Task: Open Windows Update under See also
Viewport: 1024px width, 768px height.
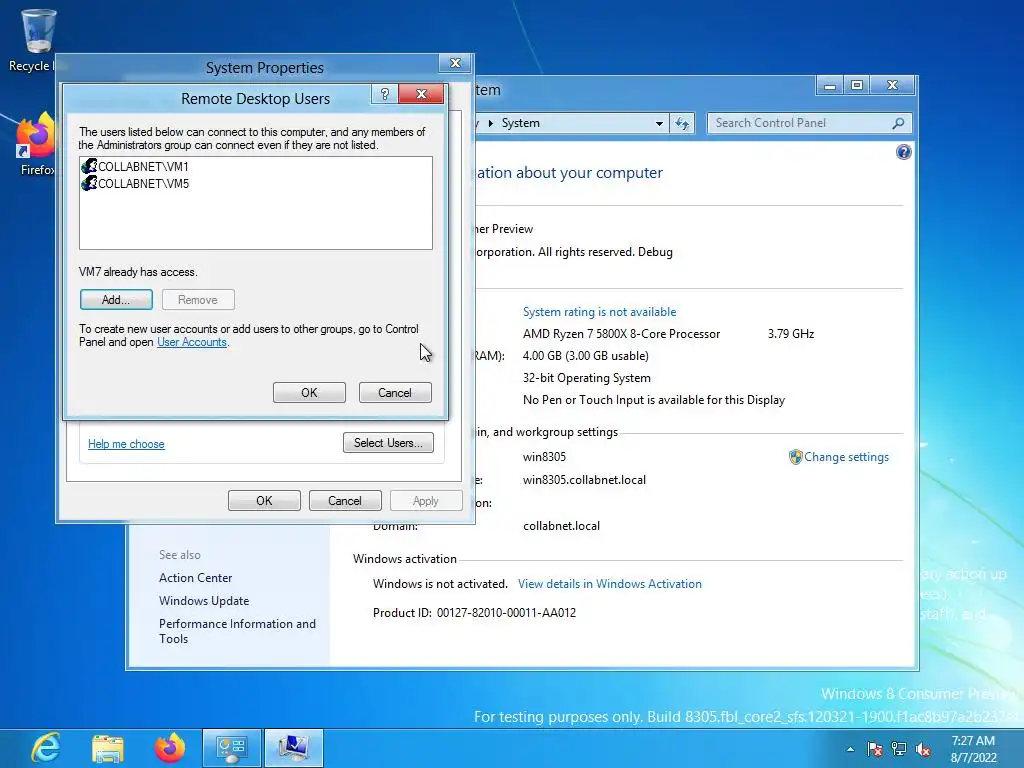Action: (204, 601)
